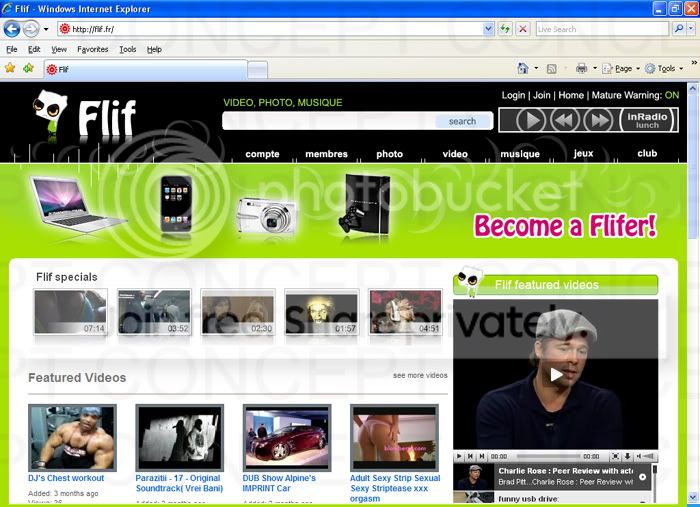Click the browser Forward arrow button

click(x=31, y=29)
